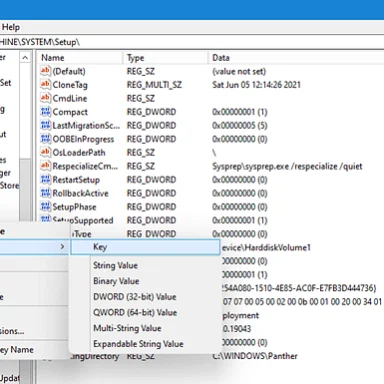Choose String Value from the submenu
384x384 pixels.
point(115,265)
